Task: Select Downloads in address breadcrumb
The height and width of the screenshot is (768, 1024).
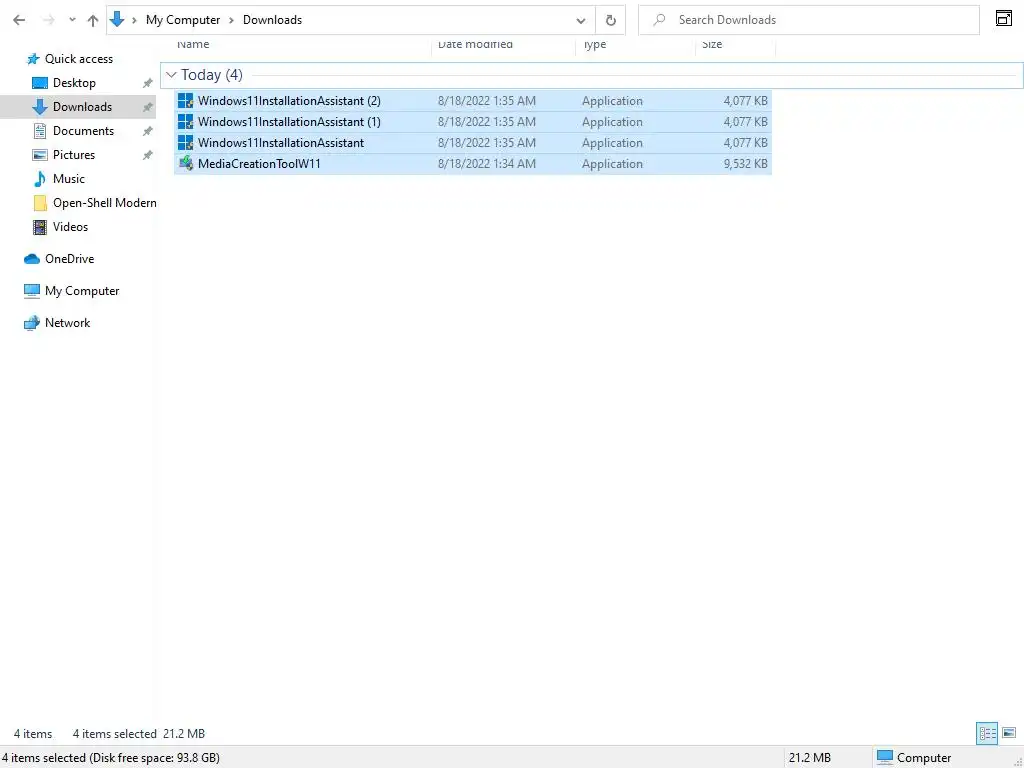Action: pos(272,20)
